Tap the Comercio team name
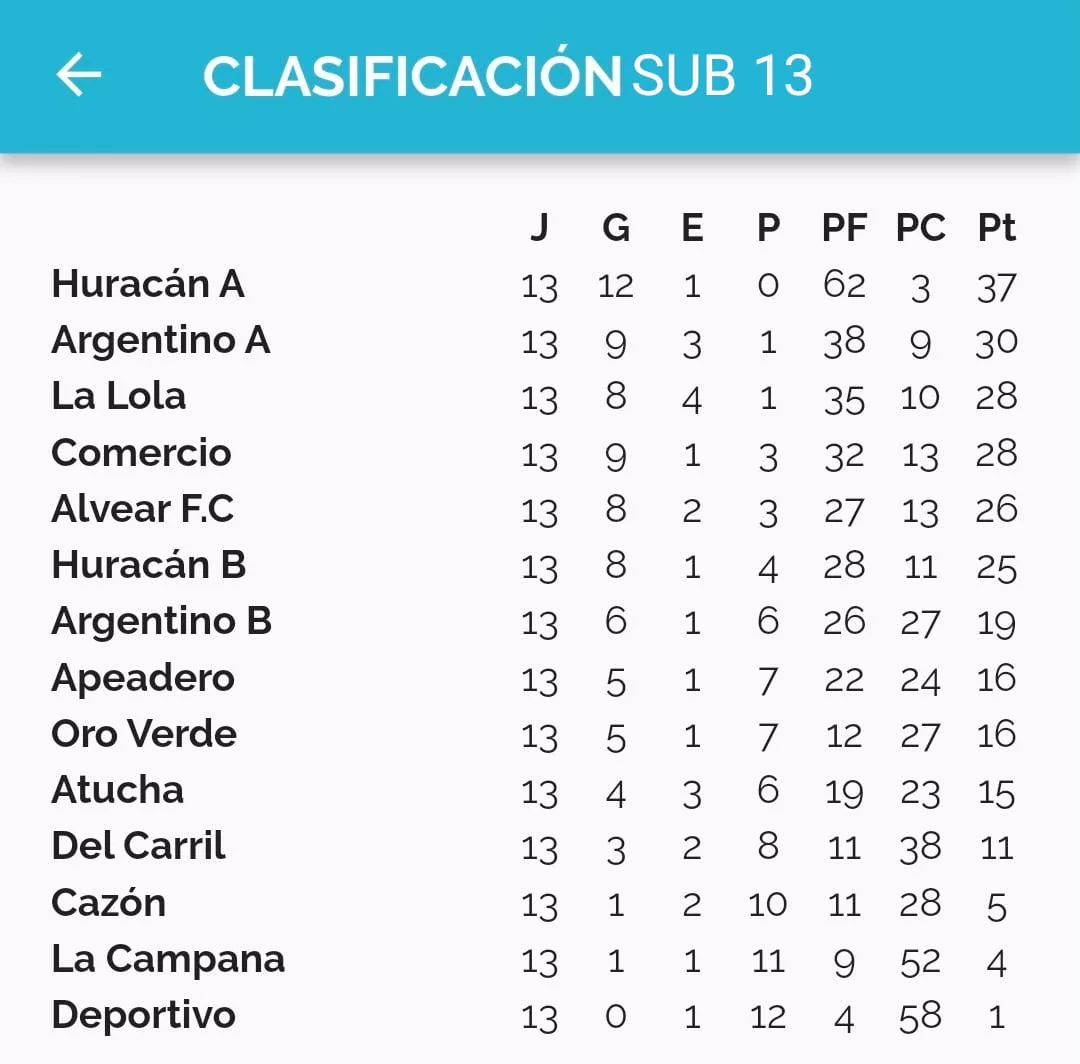 click(x=141, y=453)
